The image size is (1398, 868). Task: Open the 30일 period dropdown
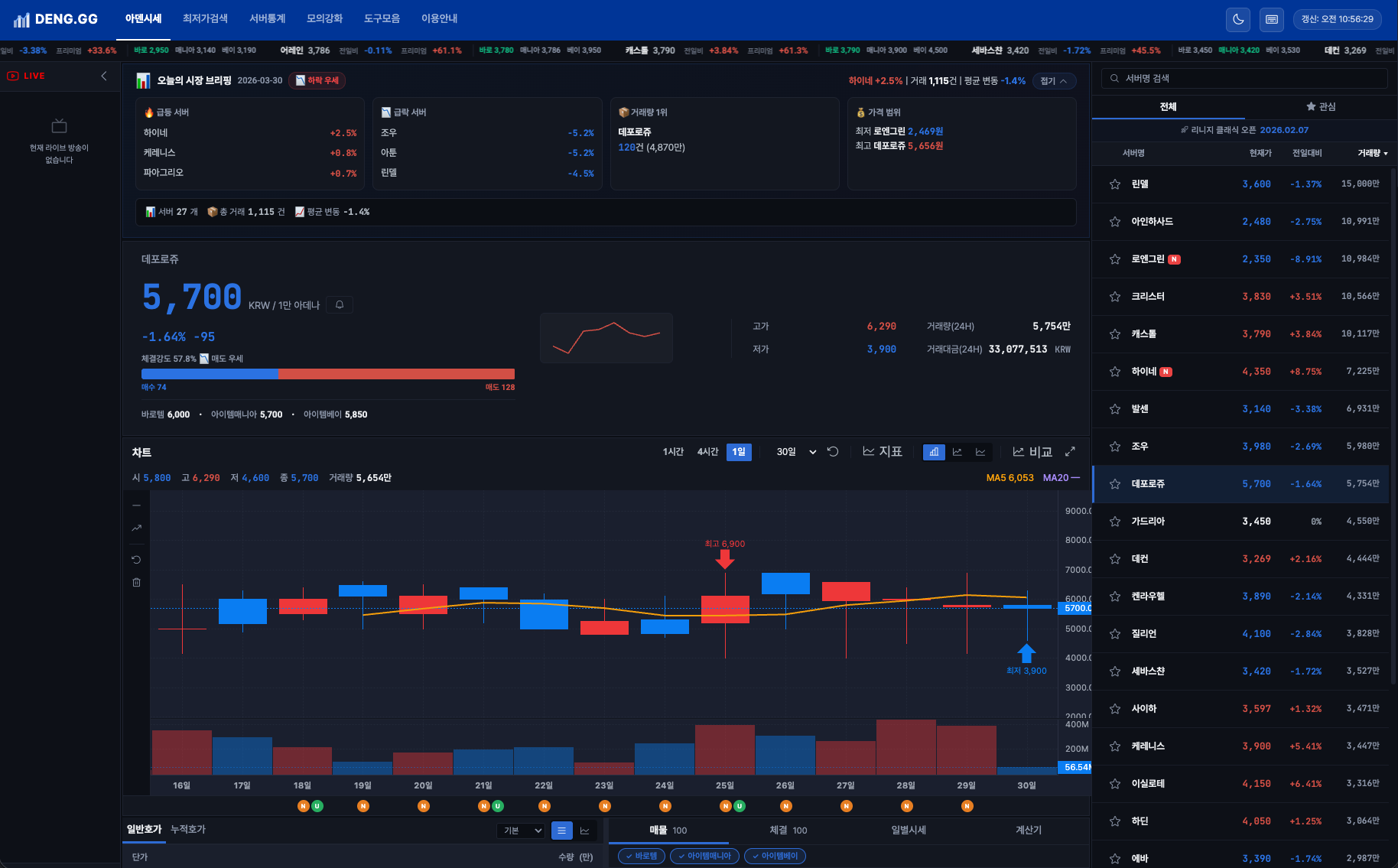795,452
